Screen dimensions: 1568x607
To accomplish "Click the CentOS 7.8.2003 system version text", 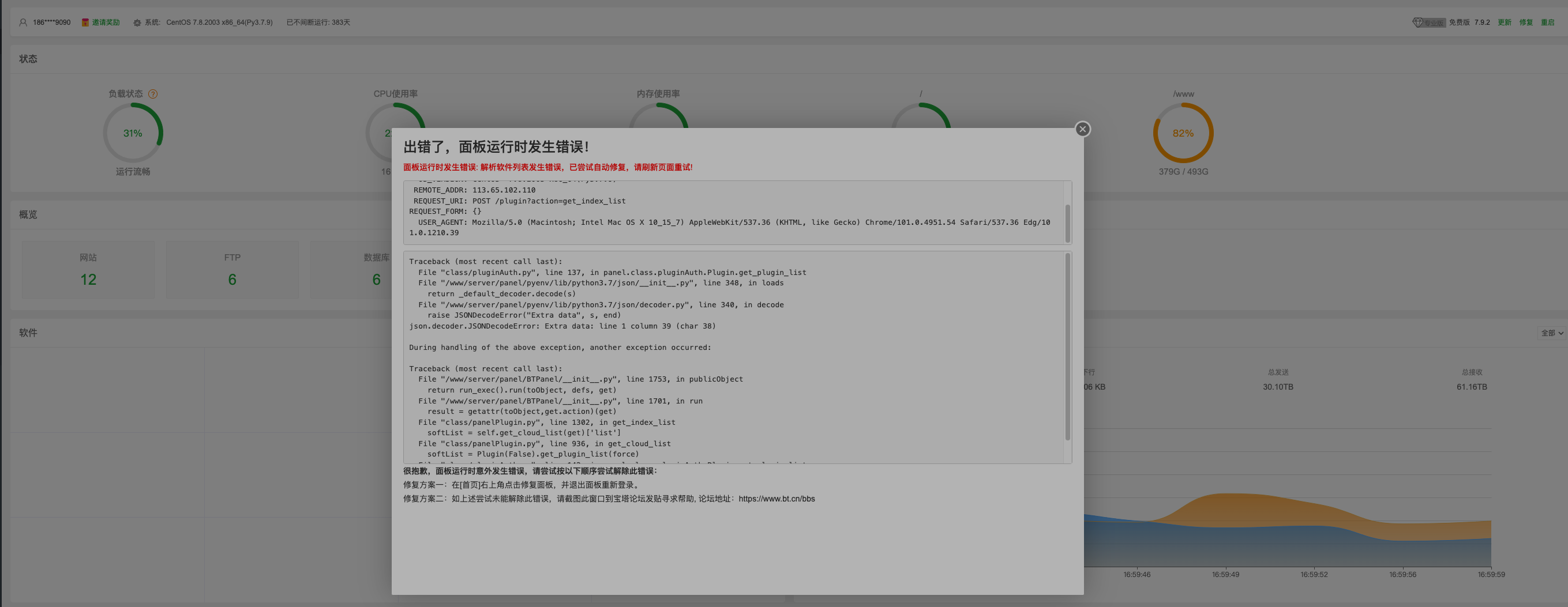I will point(219,22).
